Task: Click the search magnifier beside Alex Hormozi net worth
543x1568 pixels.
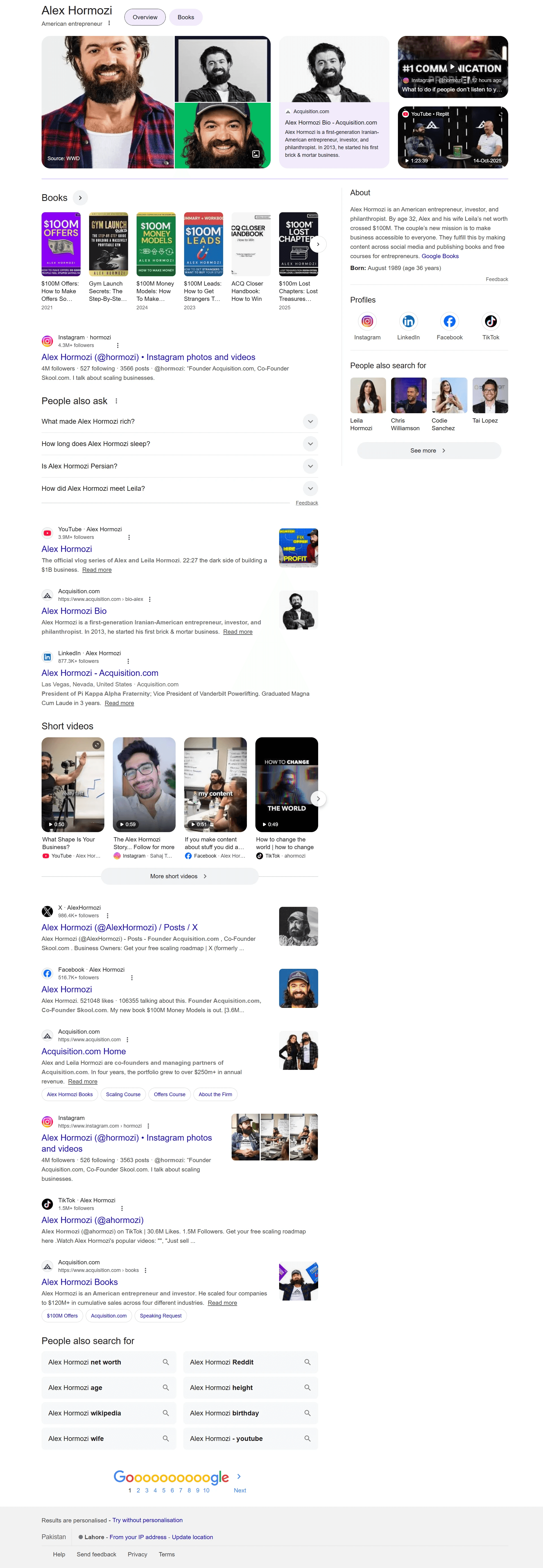Action: point(165,1362)
